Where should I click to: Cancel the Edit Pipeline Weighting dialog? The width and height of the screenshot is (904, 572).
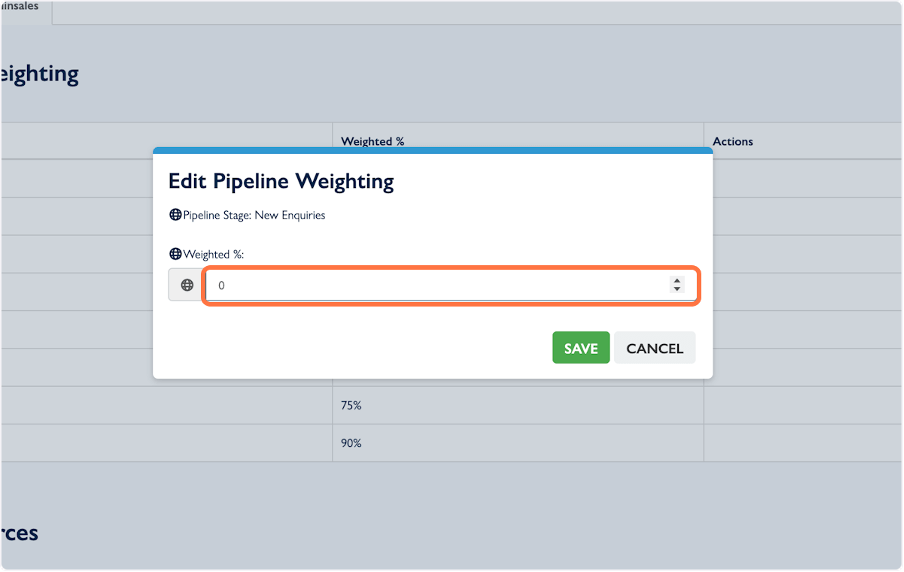(x=654, y=348)
